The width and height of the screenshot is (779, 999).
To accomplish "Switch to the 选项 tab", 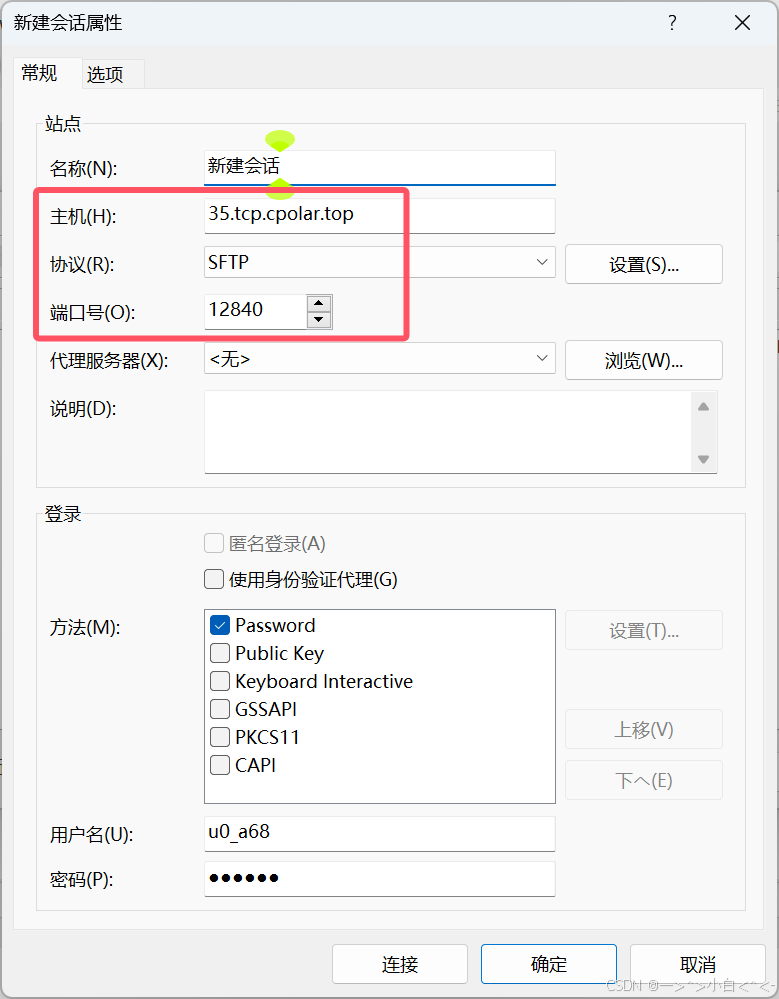I will click(105, 73).
